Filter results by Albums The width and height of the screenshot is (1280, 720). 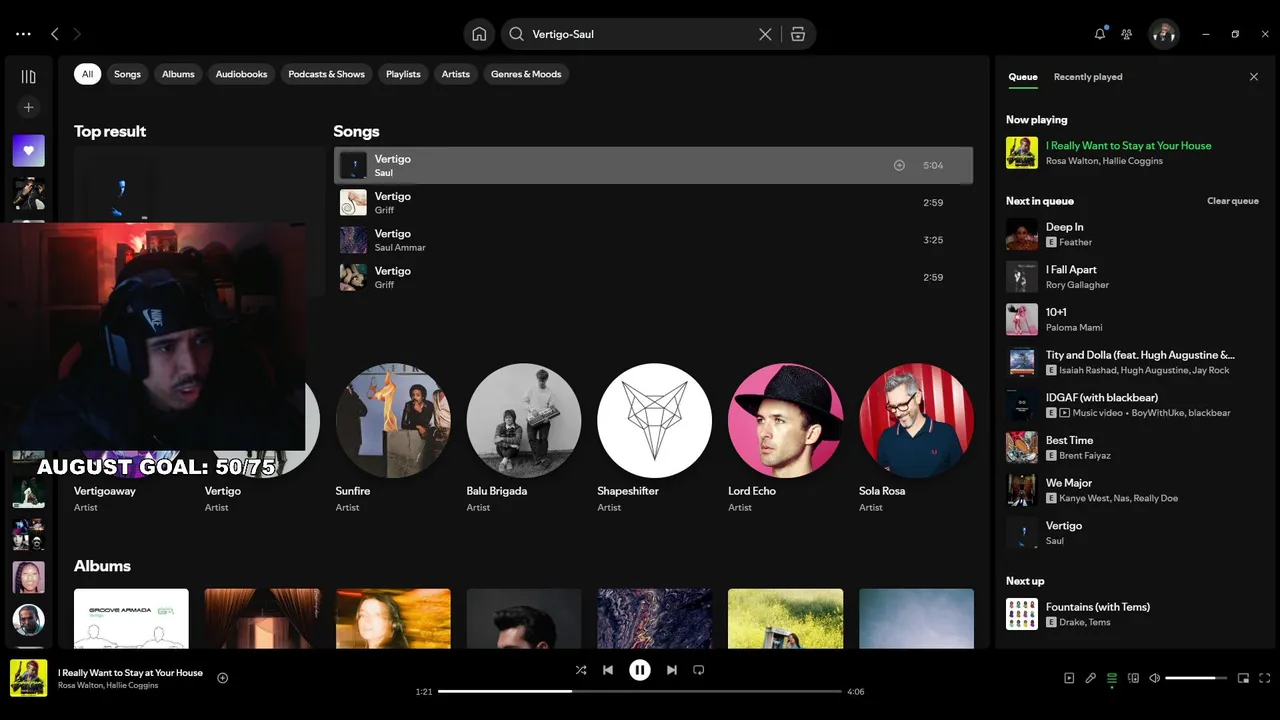[178, 74]
